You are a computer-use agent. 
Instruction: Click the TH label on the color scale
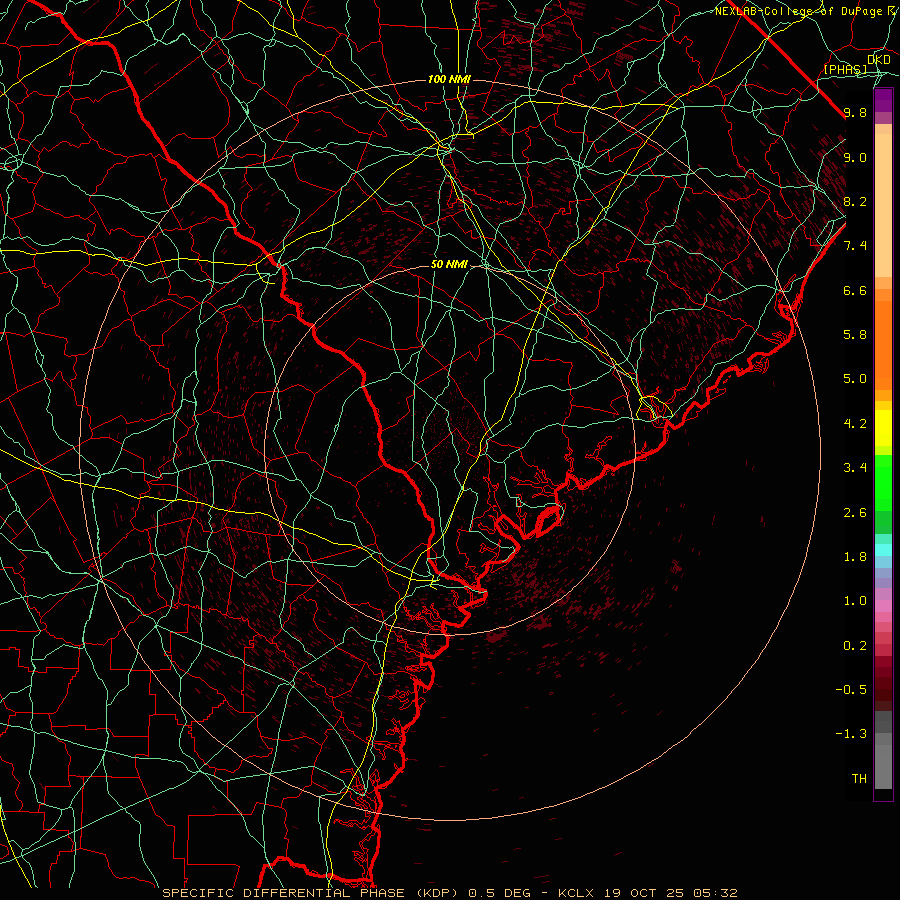[x=859, y=779]
